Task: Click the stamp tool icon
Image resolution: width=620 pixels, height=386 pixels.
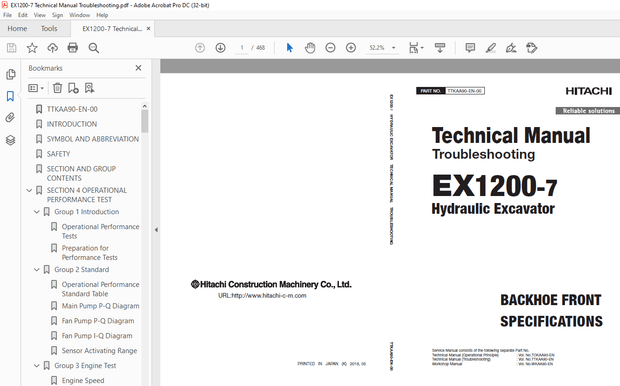Action: point(532,48)
